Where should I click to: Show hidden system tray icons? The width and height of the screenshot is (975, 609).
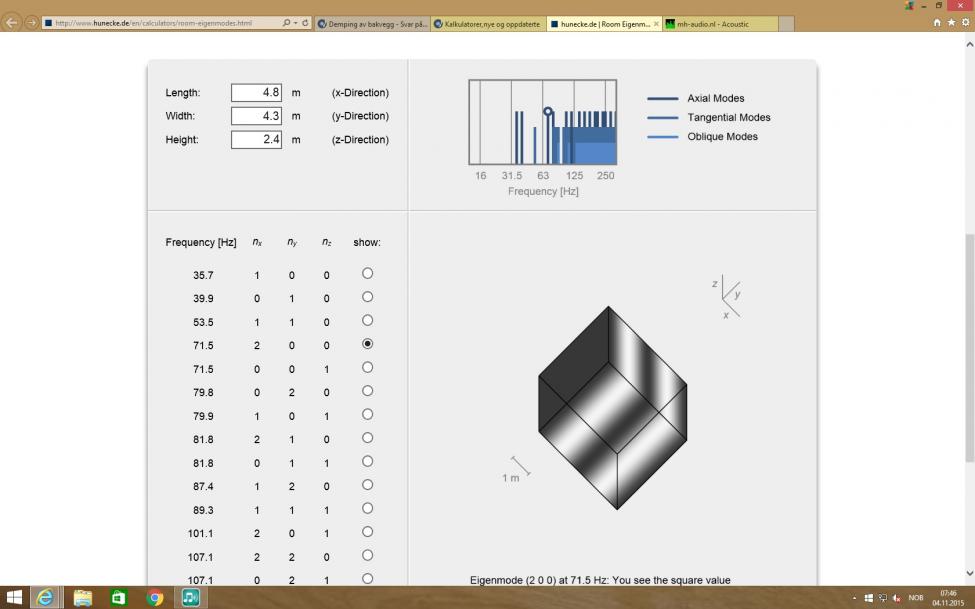click(x=854, y=598)
